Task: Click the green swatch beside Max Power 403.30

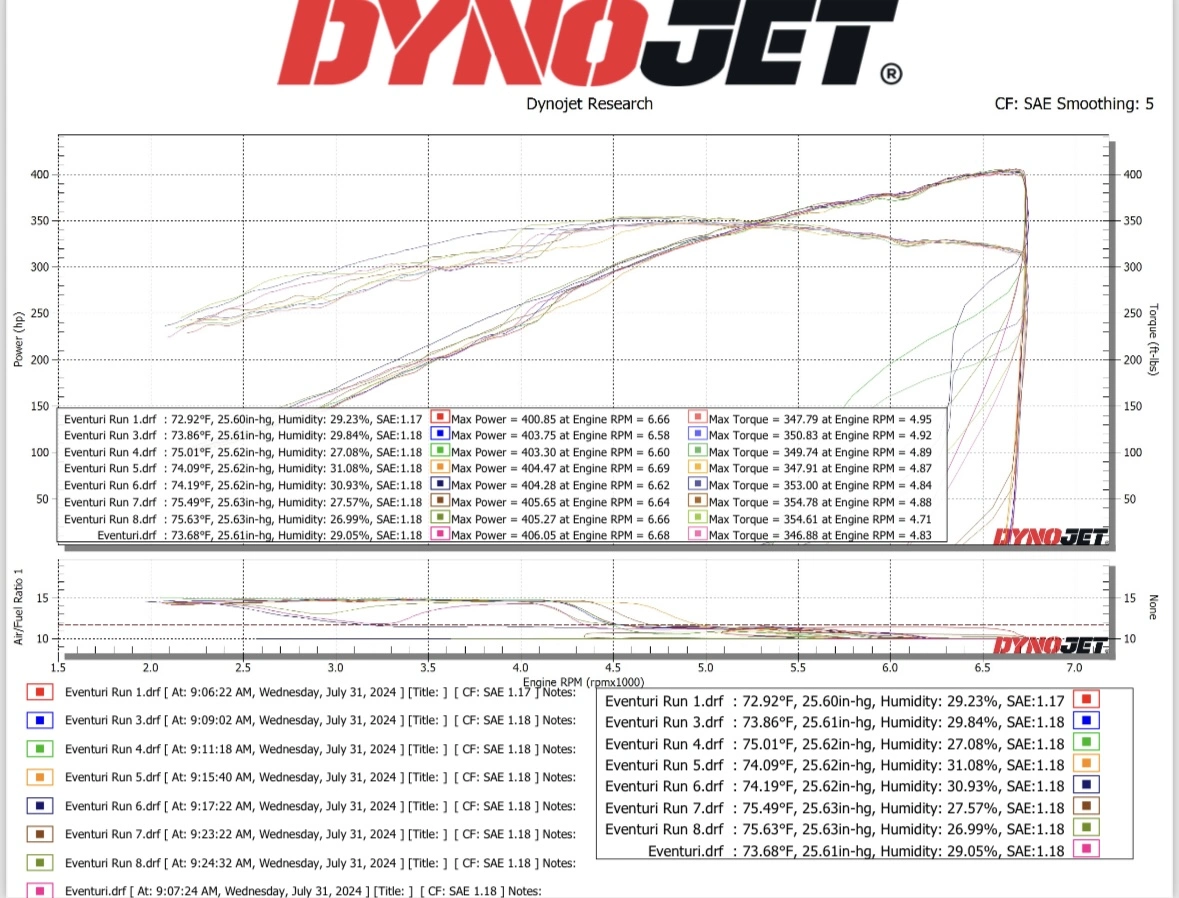Action: 440,451
